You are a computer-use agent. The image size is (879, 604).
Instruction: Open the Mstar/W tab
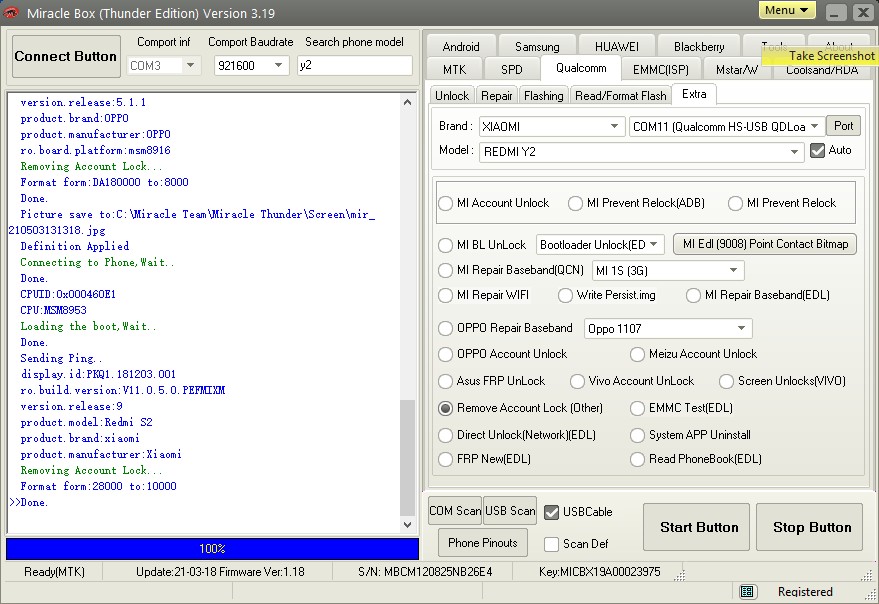click(x=737, y=70)
